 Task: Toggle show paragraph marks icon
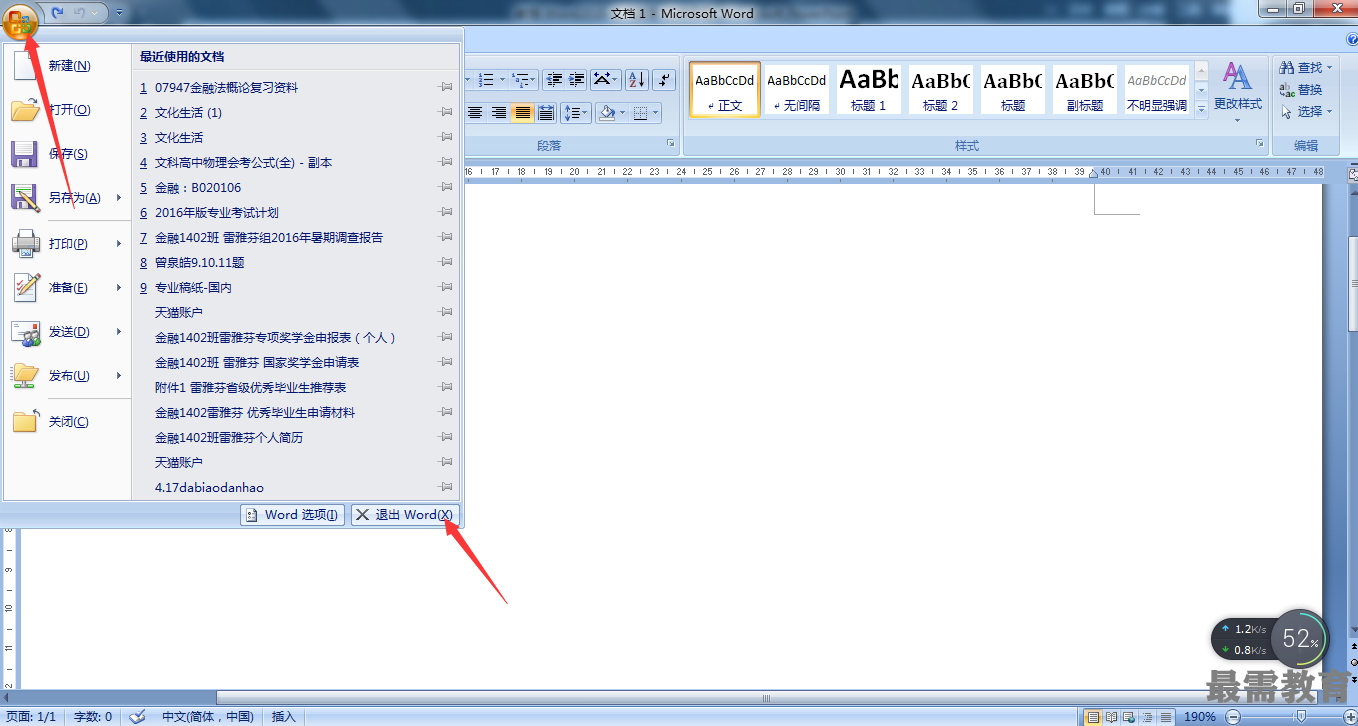666,79
